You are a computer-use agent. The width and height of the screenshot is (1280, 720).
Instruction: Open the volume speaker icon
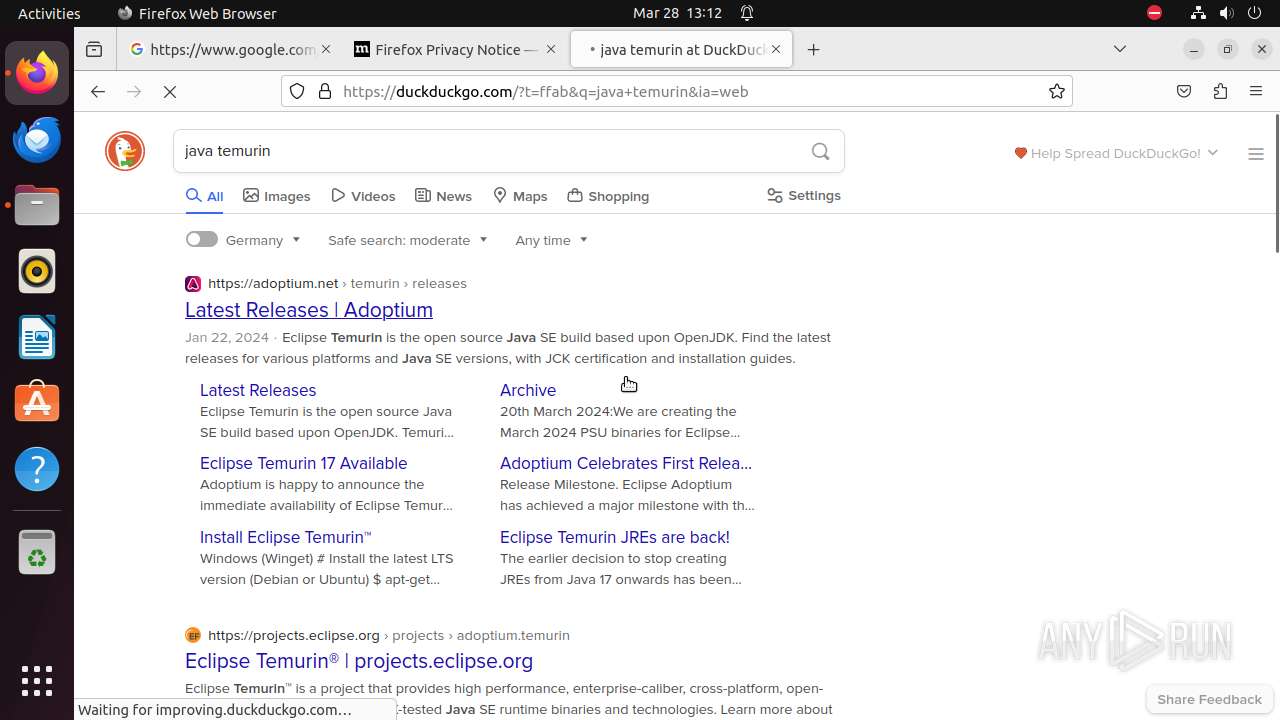[x=1226, y=13]
